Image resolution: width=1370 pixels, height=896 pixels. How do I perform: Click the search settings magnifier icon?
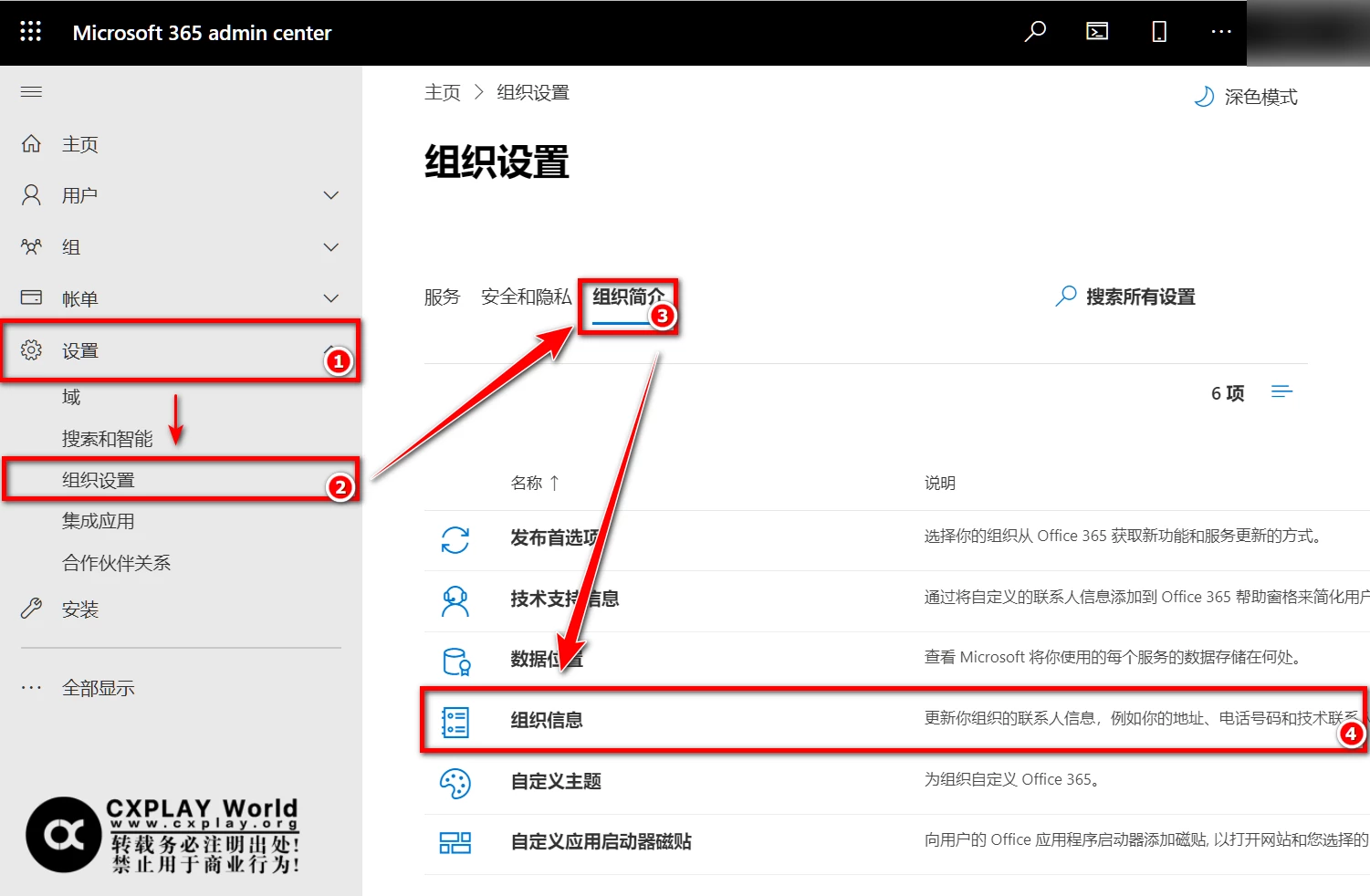tap(1065, 297)
